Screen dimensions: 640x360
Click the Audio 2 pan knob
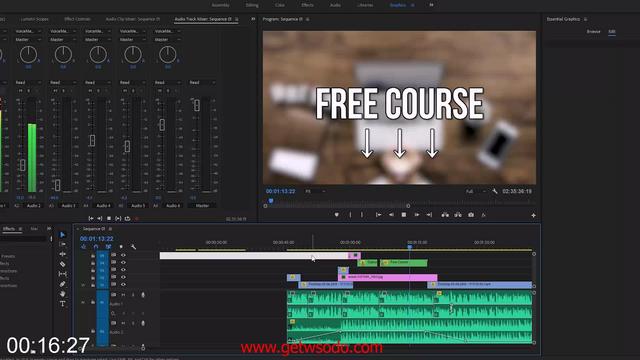(x=28, y=54)
